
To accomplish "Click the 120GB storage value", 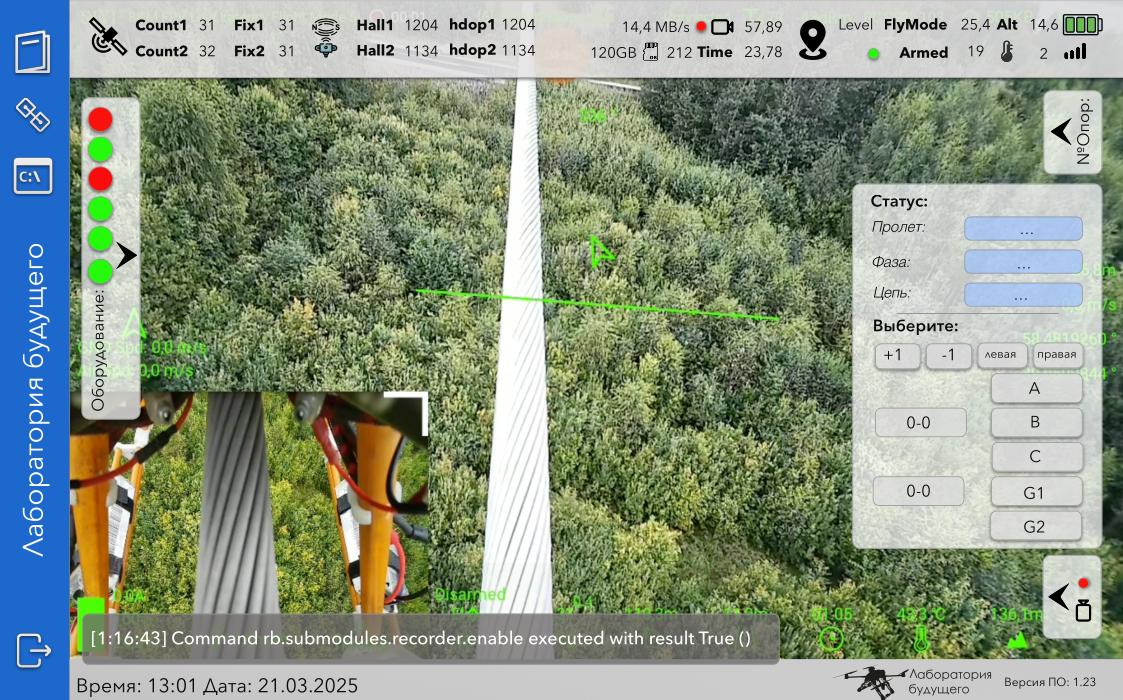I will tap(613, 52).
